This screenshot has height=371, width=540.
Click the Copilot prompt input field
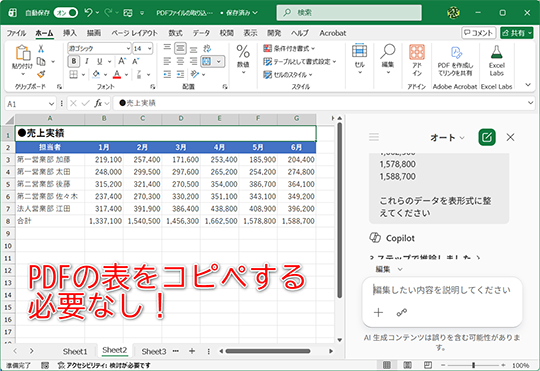(442, 290)
